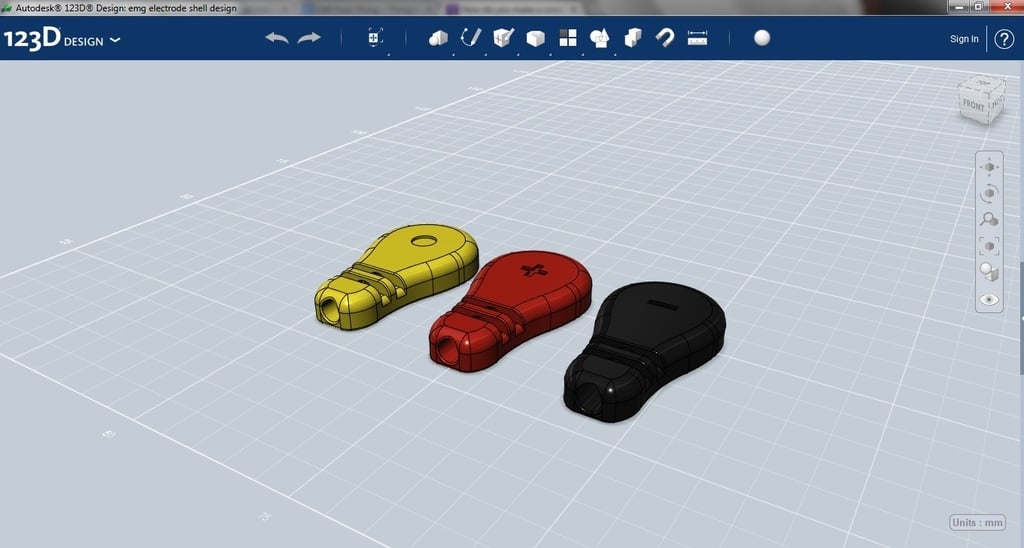This screenshot has width=1024, height=548.
Task: Select the Measure ruler tool
Action: pyautogui.click(x=697, y=38)
